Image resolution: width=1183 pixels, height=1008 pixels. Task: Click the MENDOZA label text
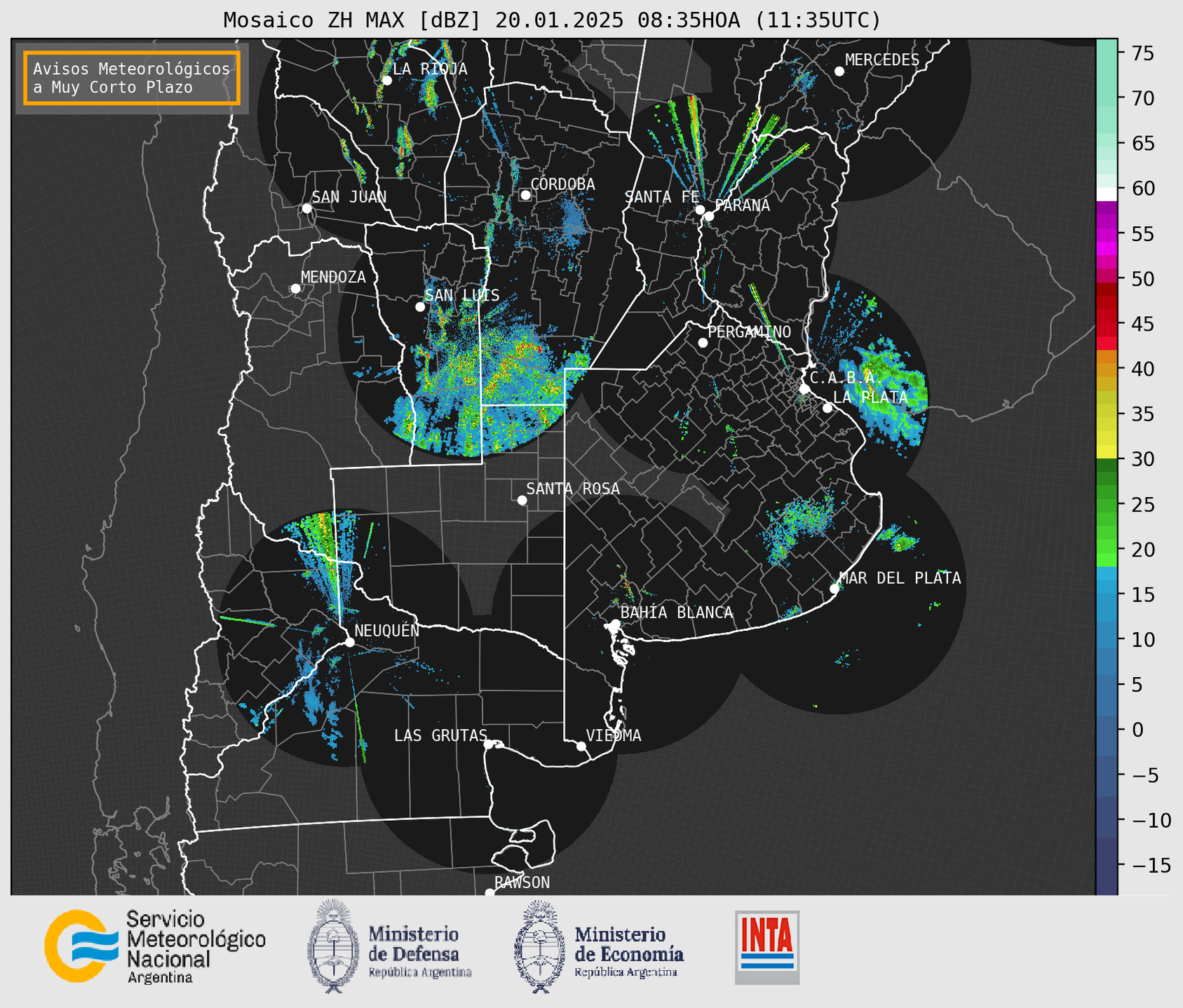click(x=333, y=278)
